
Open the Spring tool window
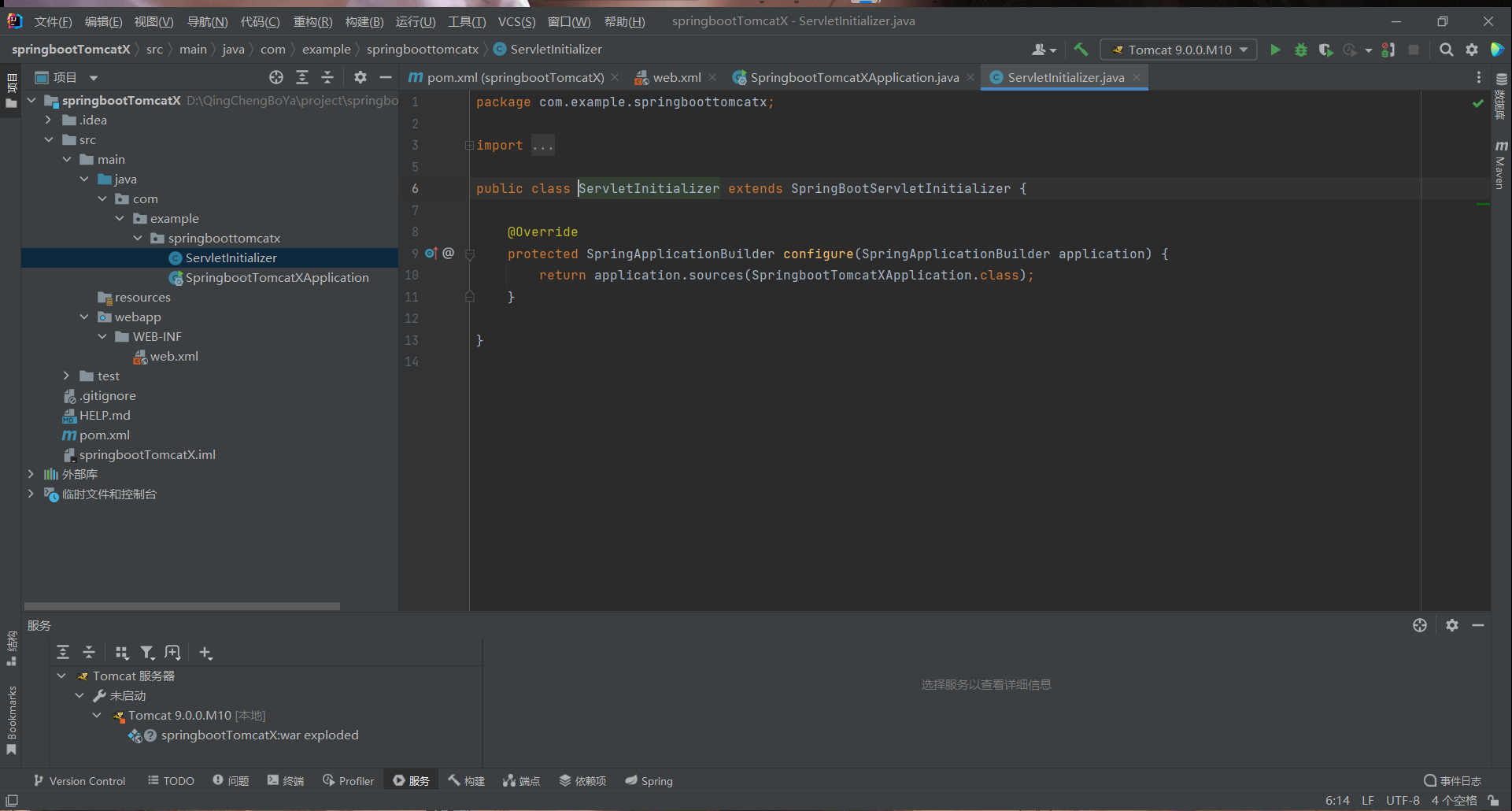pos(649,780)
